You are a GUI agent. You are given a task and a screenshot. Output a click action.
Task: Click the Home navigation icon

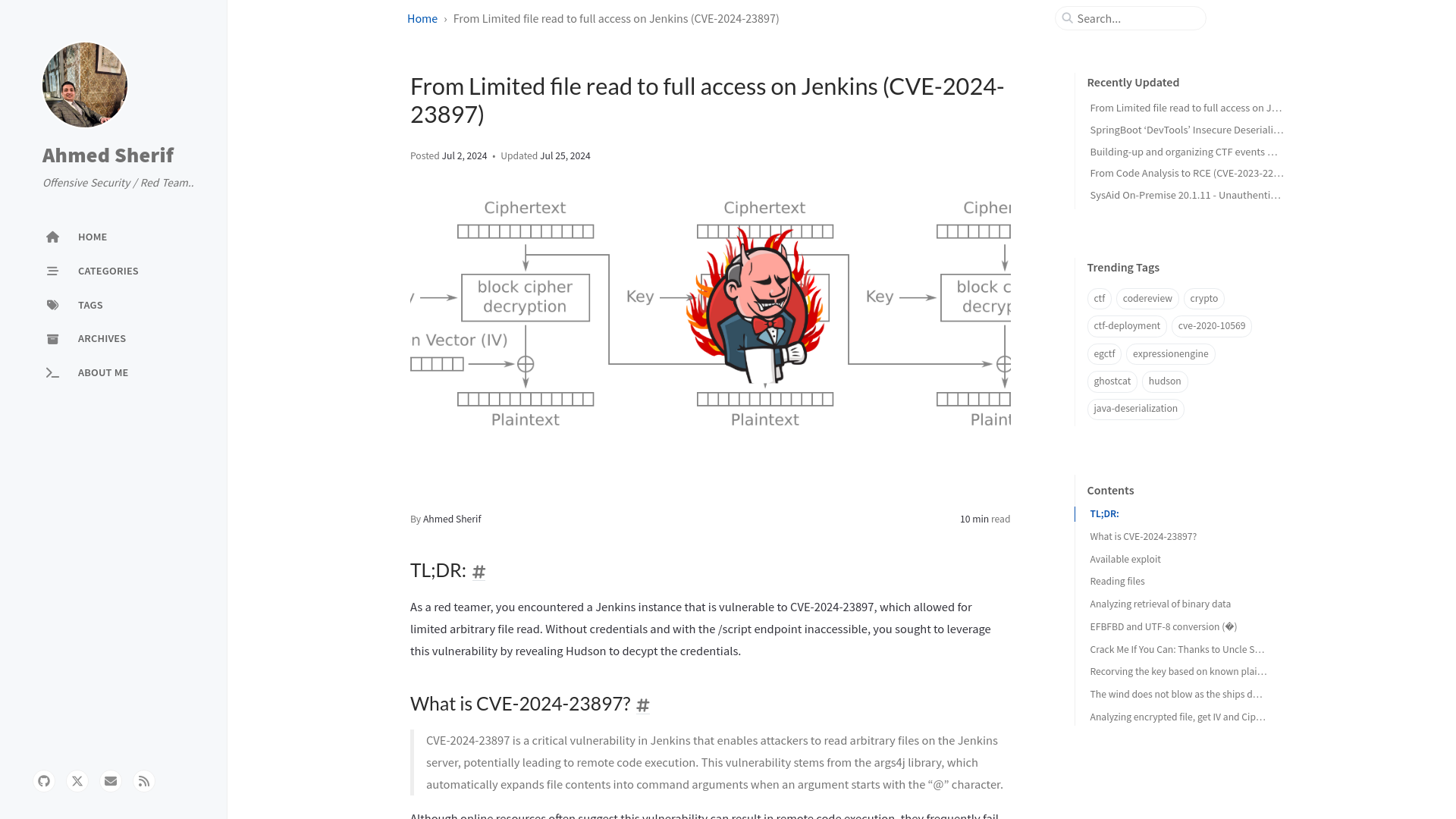(x=52, y=237)
